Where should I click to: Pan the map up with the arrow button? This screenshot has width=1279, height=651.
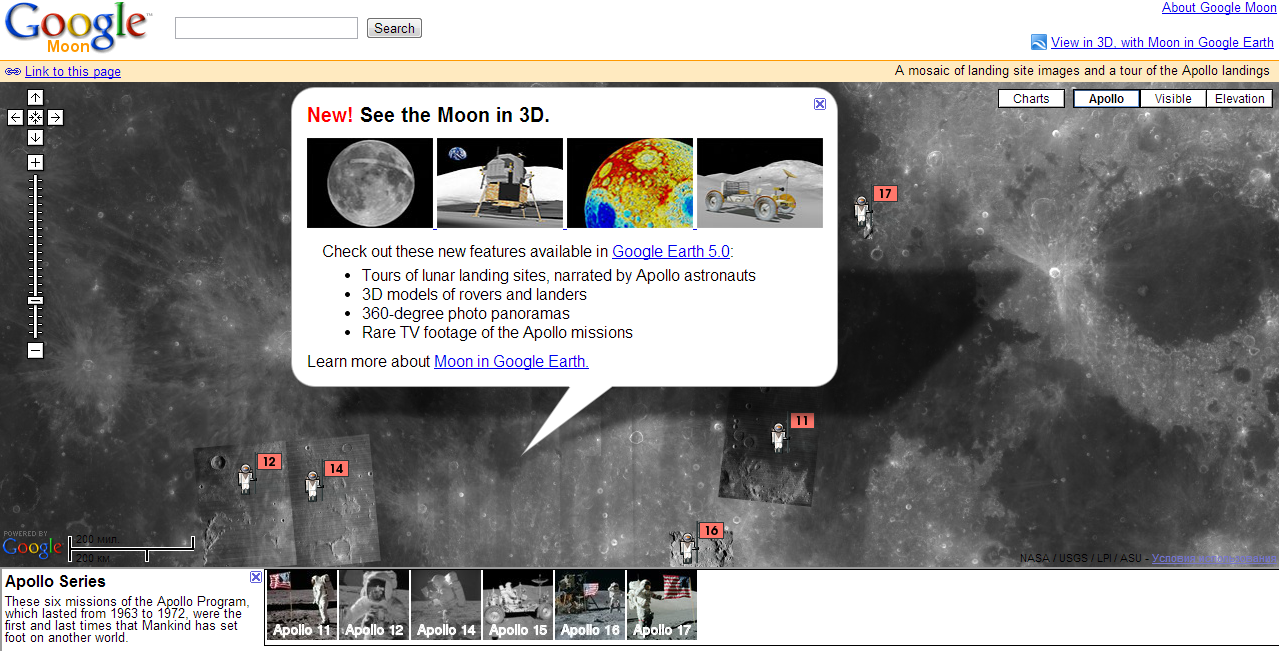36,97
